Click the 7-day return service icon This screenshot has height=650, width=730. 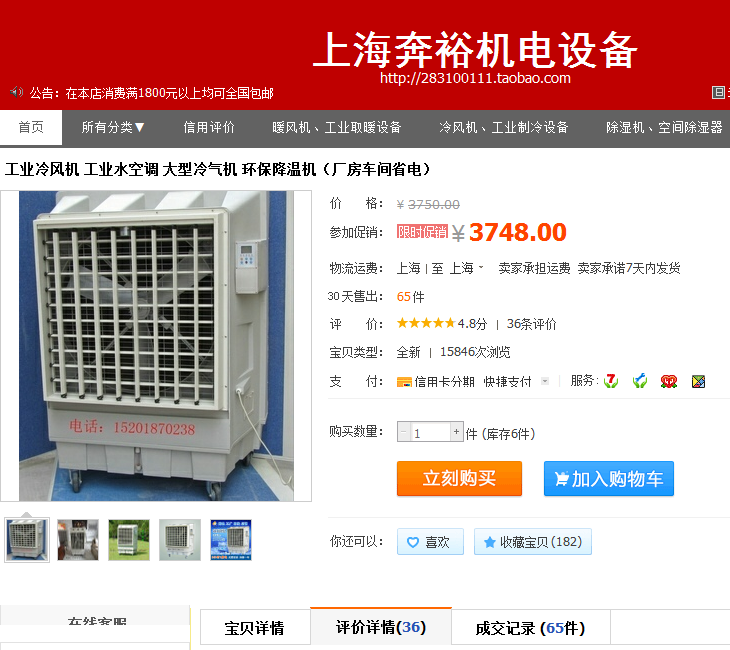click(x=611, y=381)
